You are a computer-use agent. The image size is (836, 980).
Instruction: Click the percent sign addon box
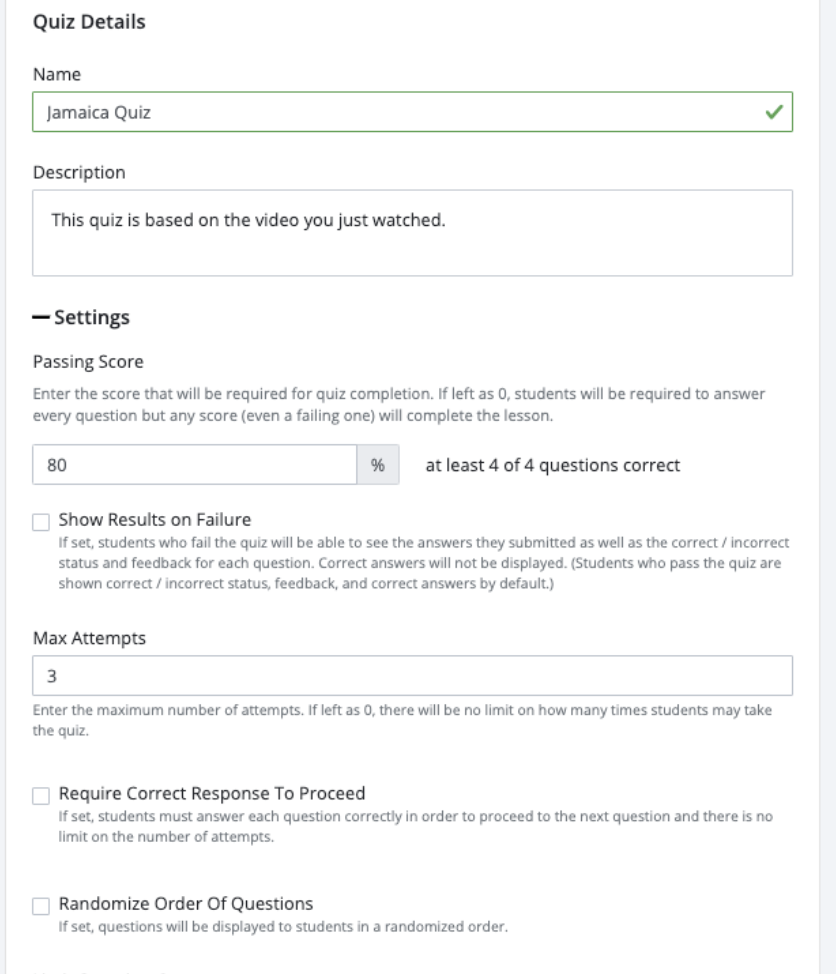tap(378, 464)
